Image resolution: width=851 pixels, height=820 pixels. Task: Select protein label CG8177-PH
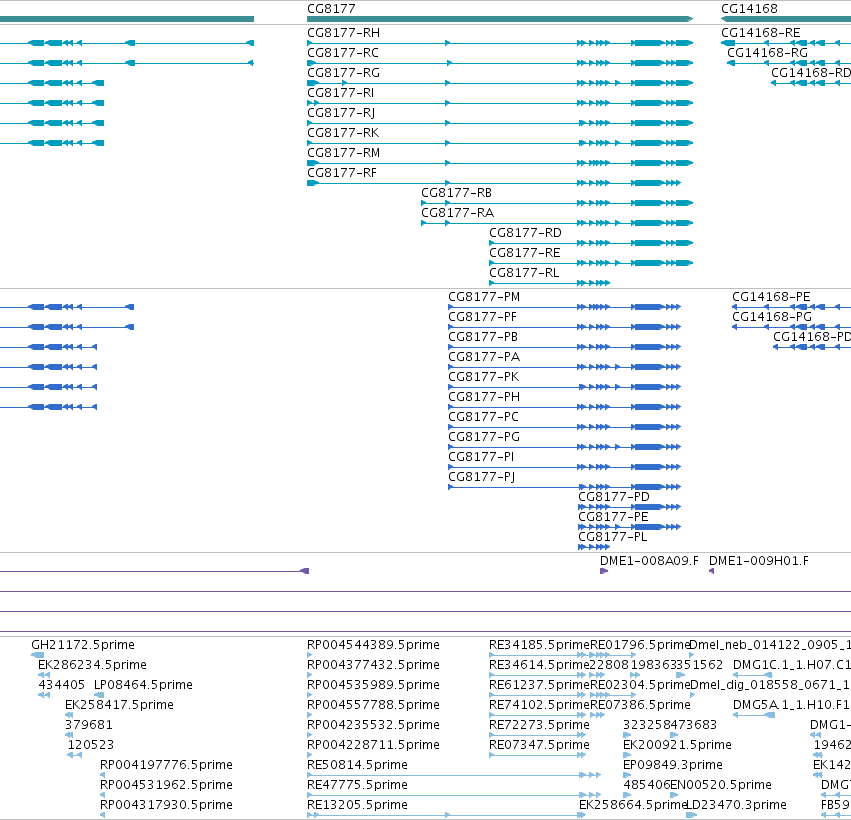(x=484, y=398)
